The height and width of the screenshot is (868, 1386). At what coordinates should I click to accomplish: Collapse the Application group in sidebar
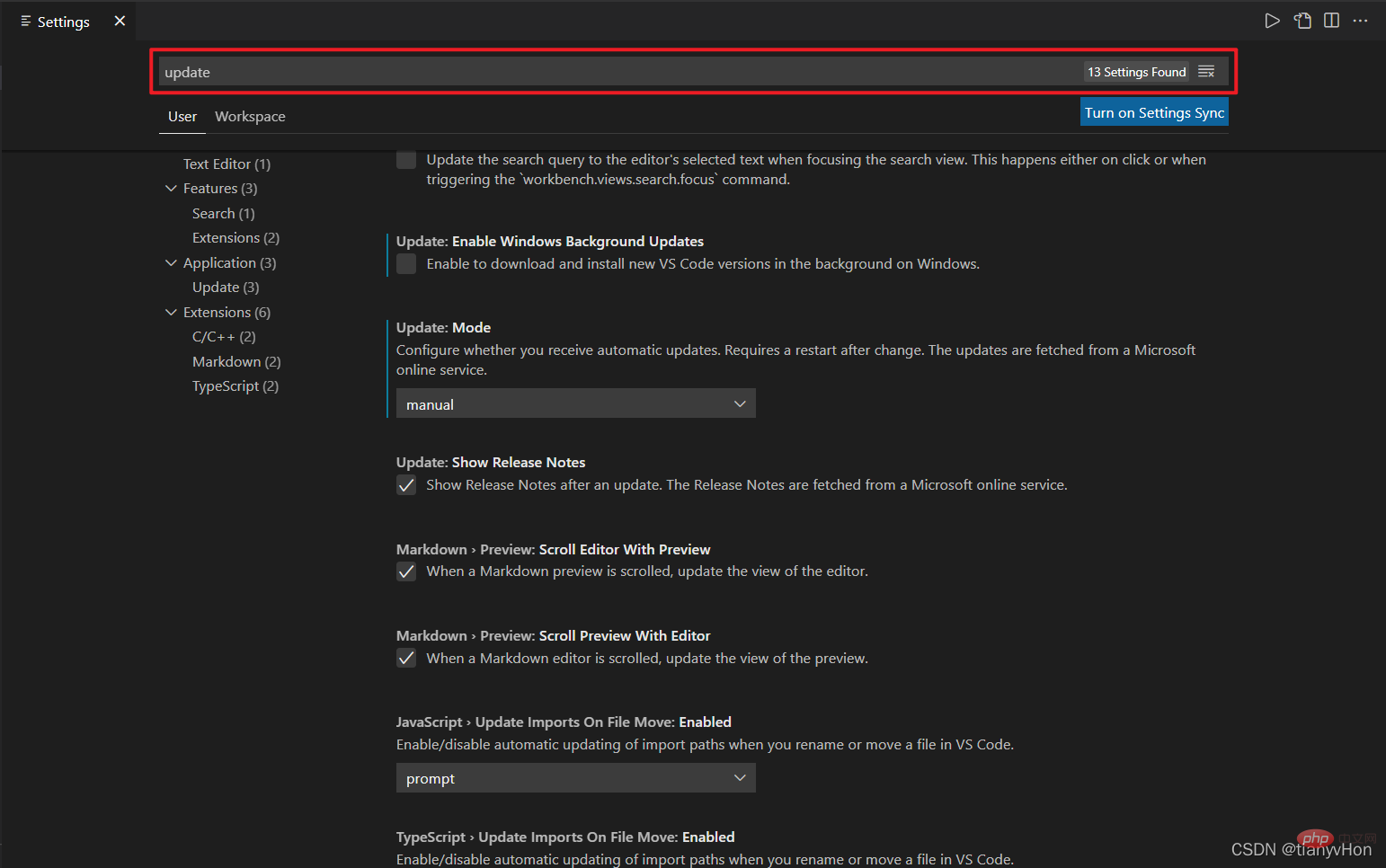coord(172,263)
